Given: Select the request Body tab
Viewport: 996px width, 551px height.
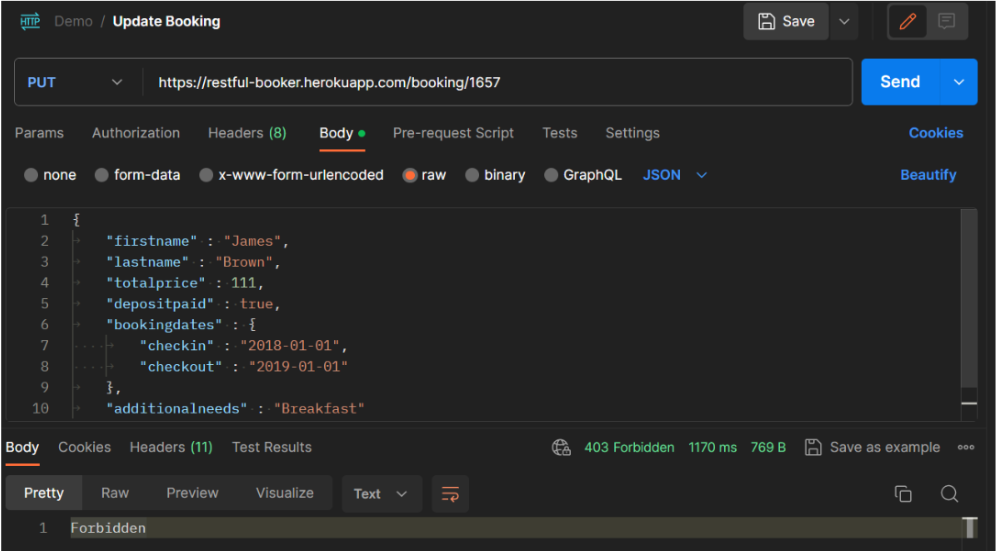Looking at the screenshot, I should click(342, 133).
